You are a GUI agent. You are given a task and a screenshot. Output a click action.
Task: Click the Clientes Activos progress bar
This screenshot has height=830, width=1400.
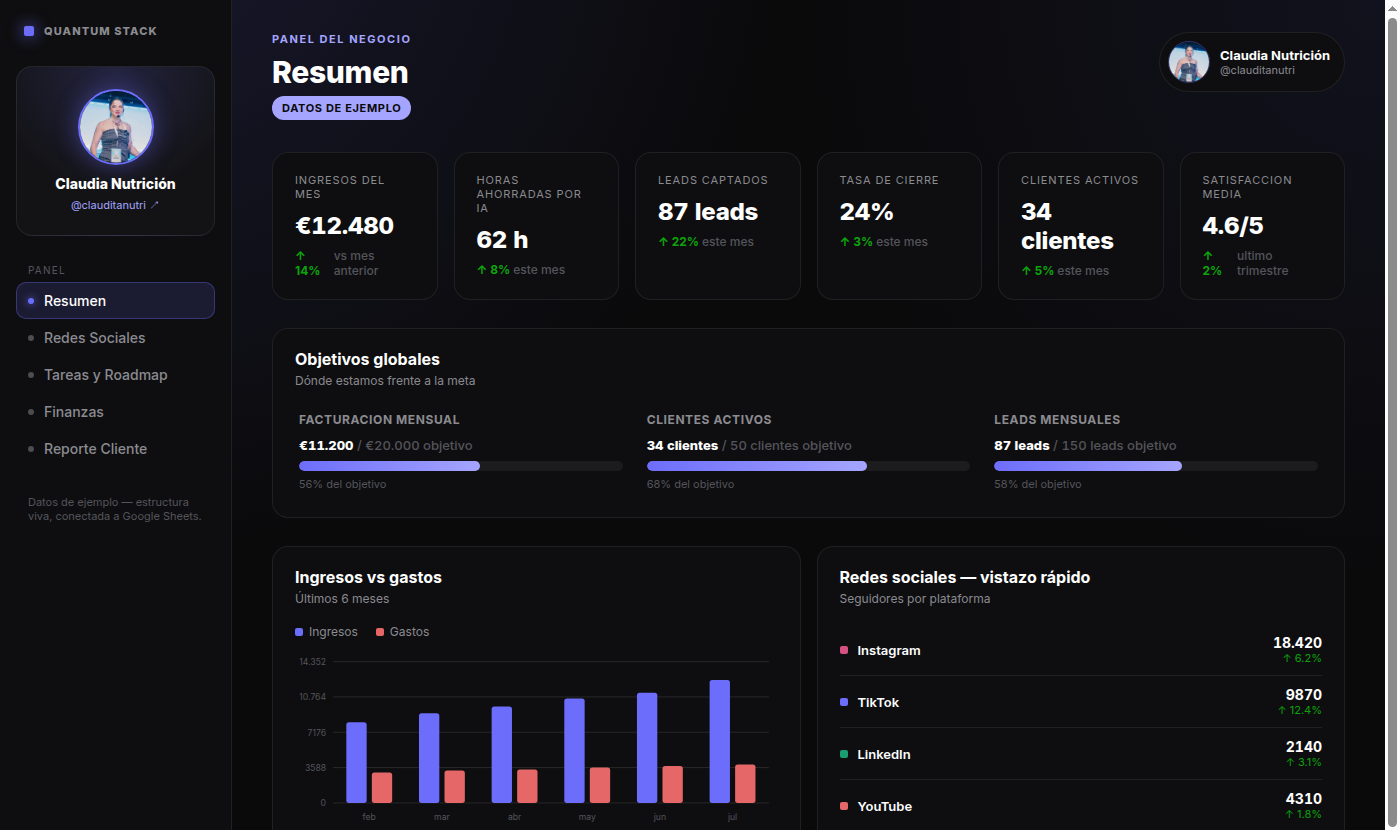(808, 466)
